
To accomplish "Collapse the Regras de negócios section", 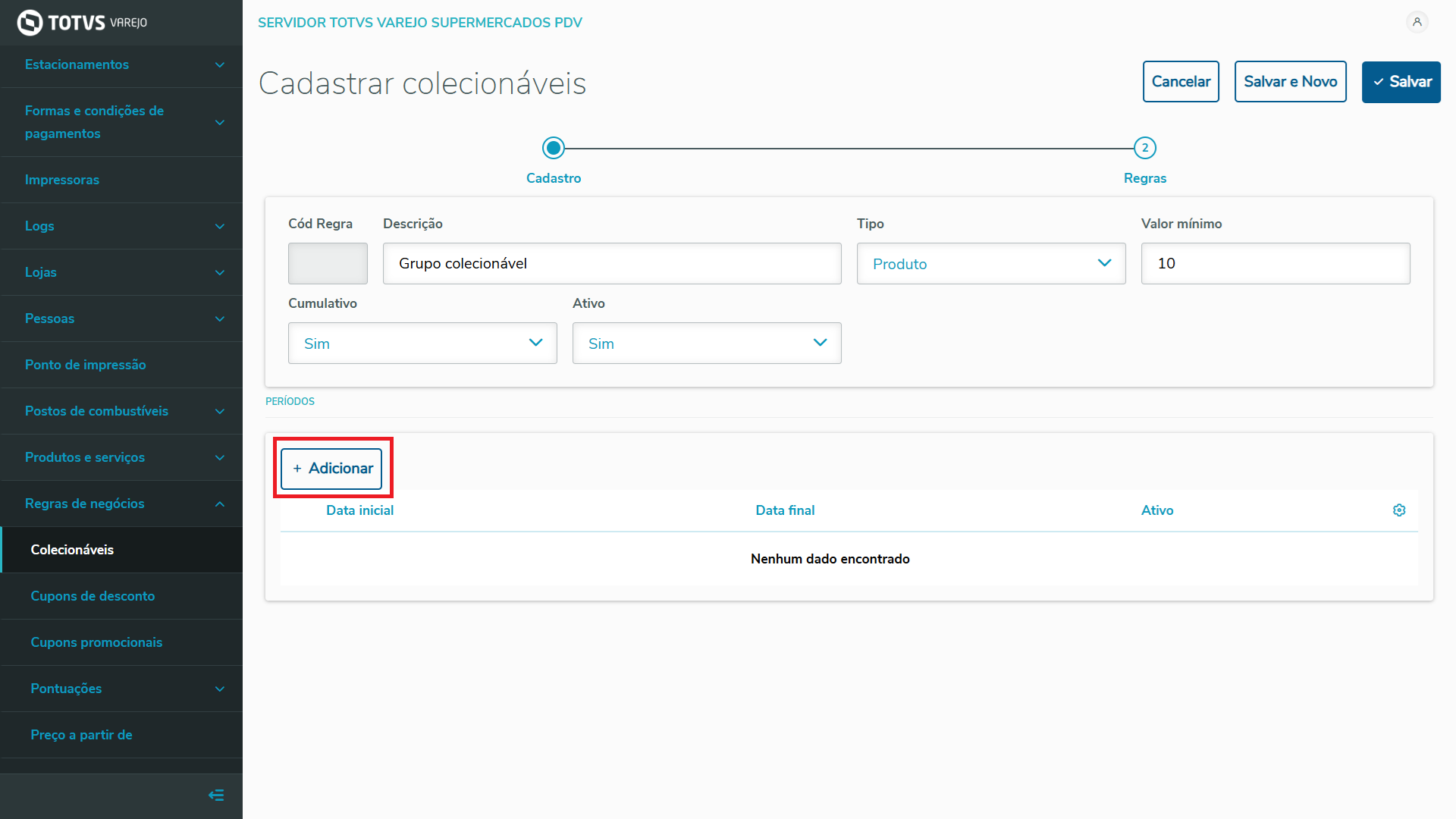I will click(219, 504).
